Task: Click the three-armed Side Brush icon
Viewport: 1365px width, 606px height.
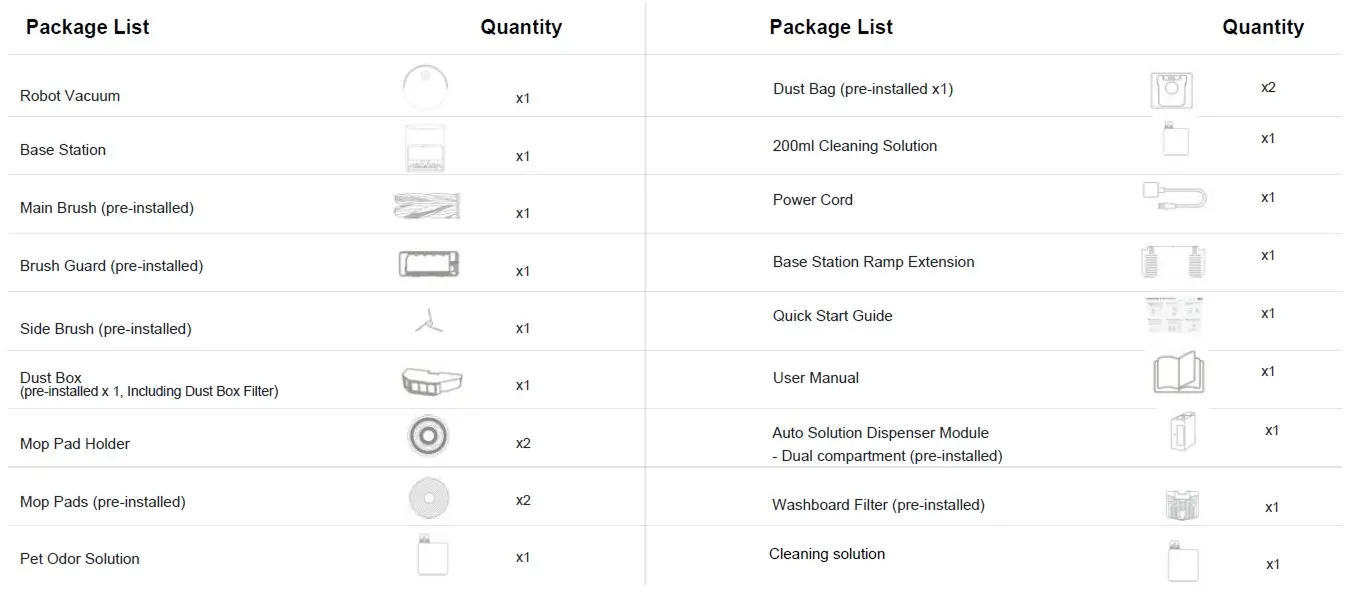Action: click(427, 322)
